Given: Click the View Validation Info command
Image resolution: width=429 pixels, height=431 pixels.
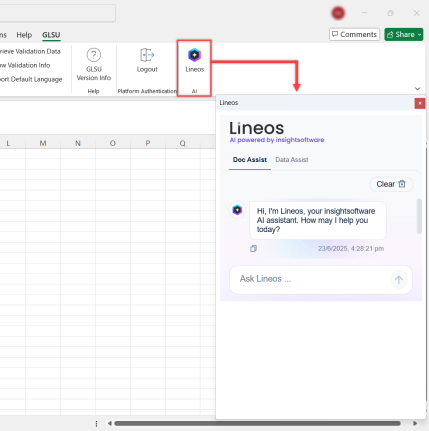Looking at the screenshot, I should tap(25, 65).
